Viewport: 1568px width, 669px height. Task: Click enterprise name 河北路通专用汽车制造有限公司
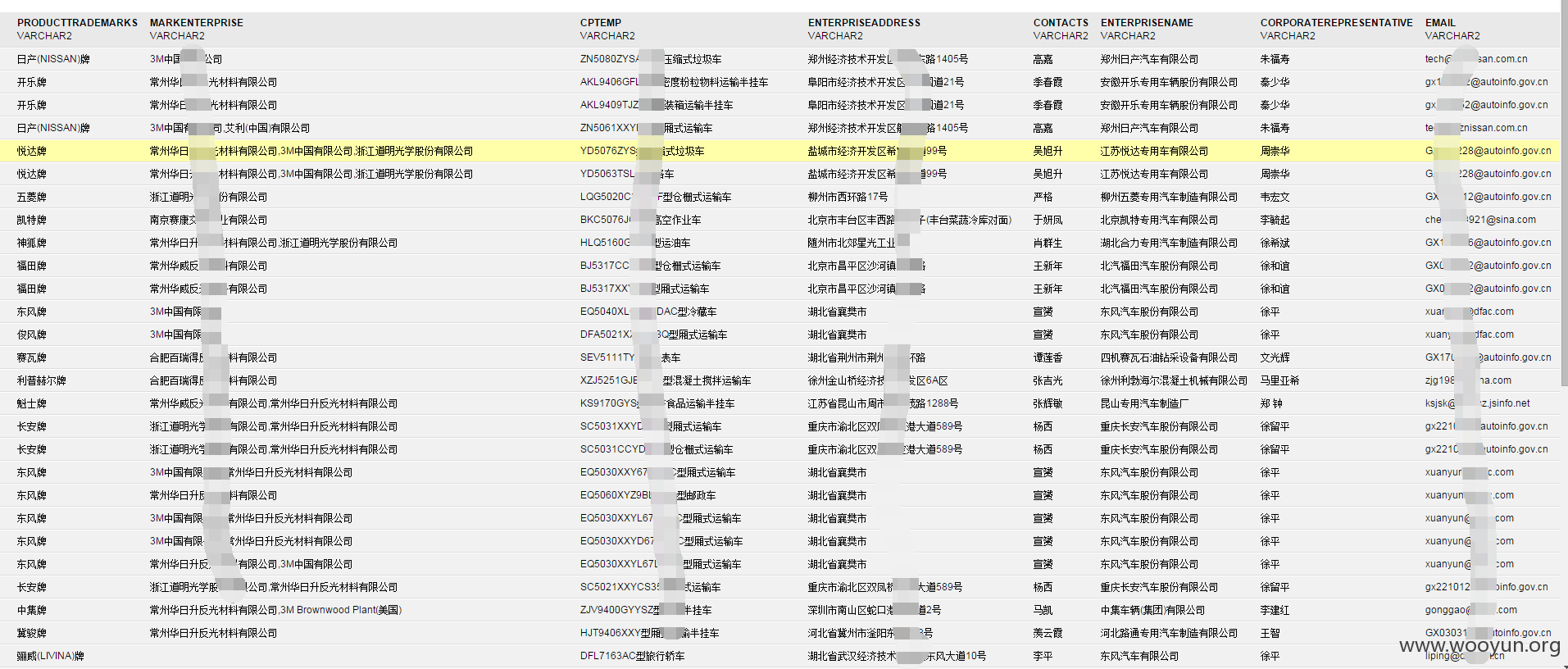(1169, 633)
